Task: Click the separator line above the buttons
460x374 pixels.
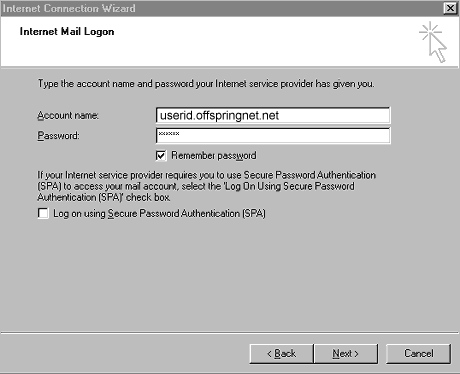Action: [230, 332]
